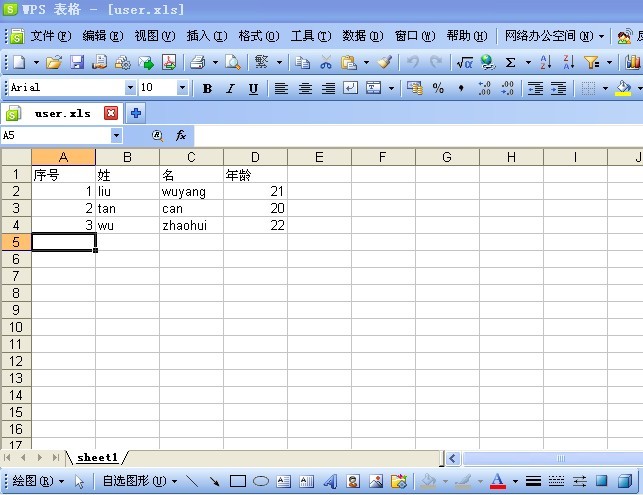Screen dimensions: 643x495
Task: Select cell containing zhaohui
Action: [192, 225]
